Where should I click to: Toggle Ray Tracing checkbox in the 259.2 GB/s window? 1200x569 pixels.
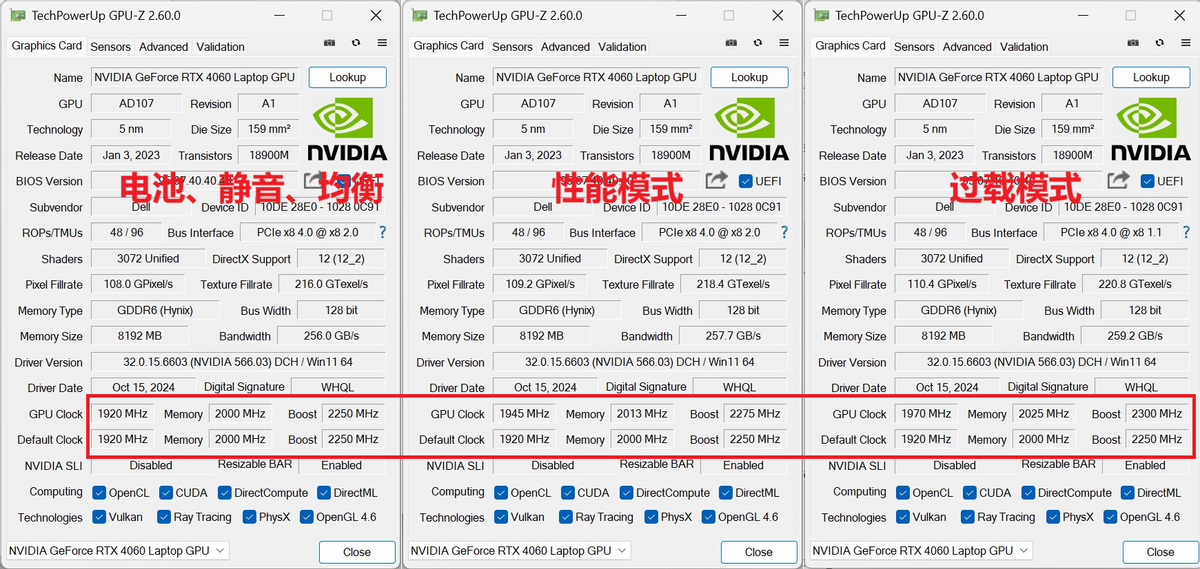pos(967,517)
